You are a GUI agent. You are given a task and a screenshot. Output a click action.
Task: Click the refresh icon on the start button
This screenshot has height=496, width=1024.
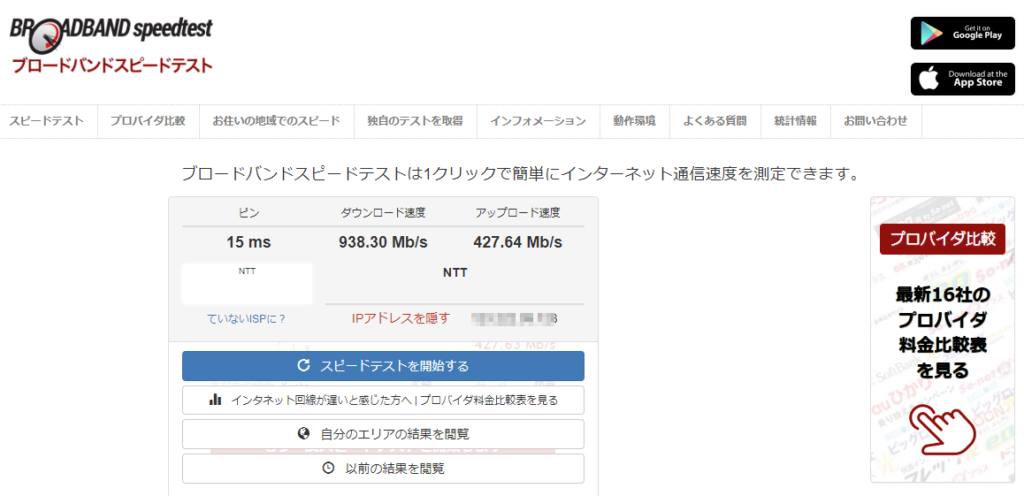tap(304, 366)
